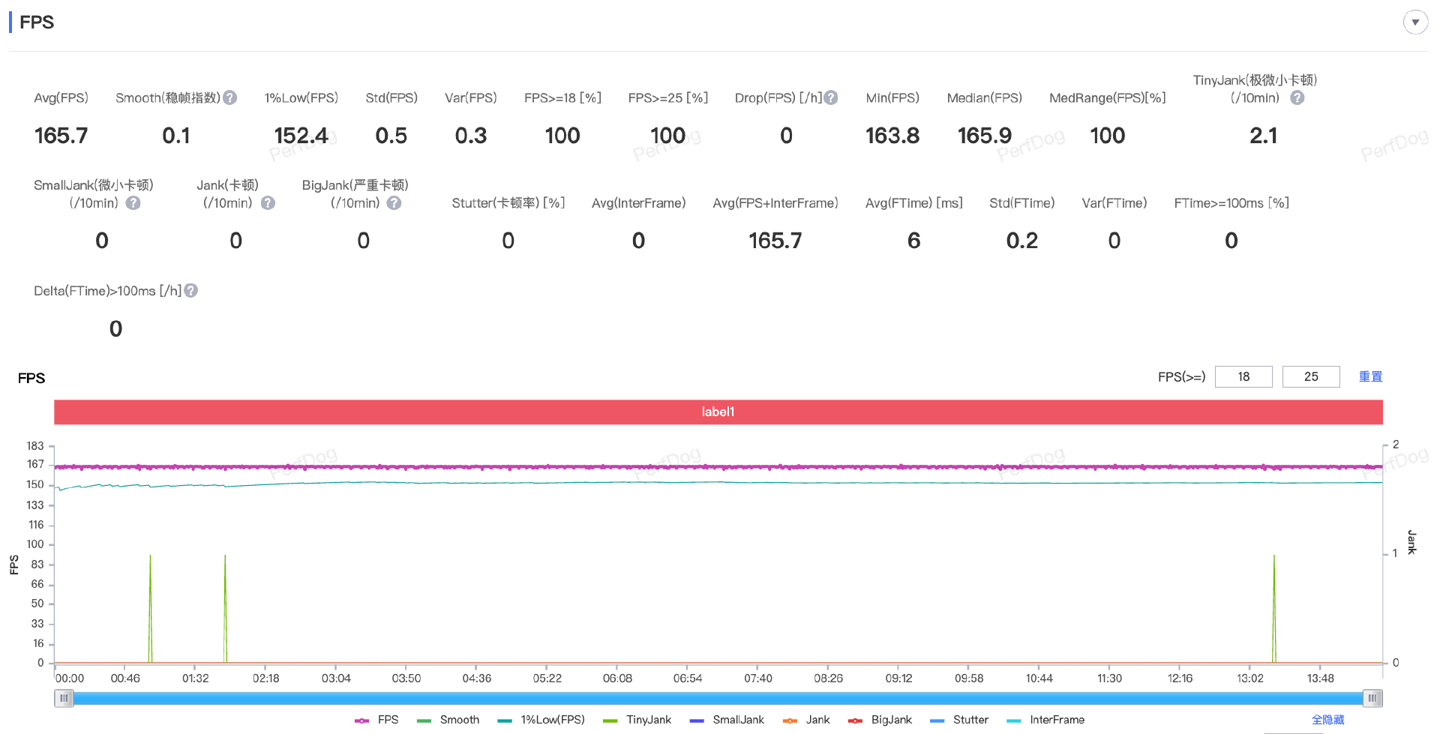
Task: Click the FPS threshold field showing 25
Action: point(1310,377)
